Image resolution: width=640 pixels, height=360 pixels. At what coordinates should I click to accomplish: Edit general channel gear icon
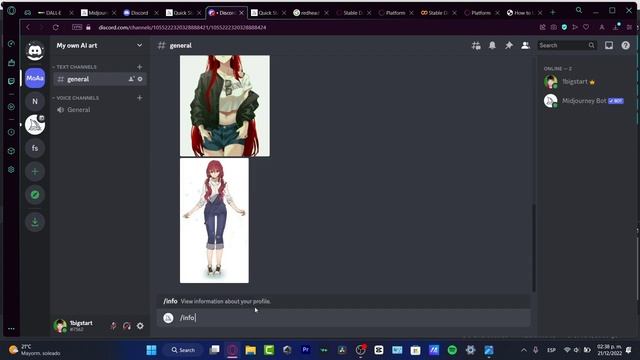pyautogui.click(x=140, y=79)
